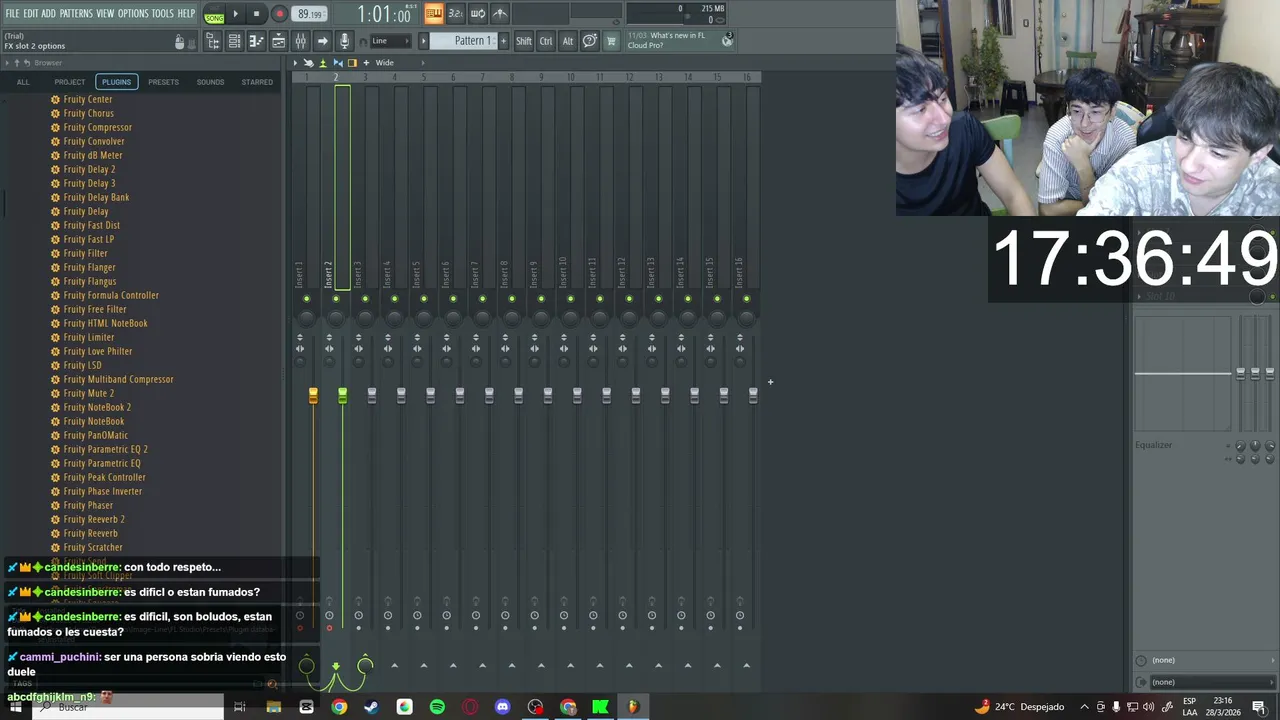Select Fruity Compressor plugin
Screen dimensions: 1280x720
point(97,127)
